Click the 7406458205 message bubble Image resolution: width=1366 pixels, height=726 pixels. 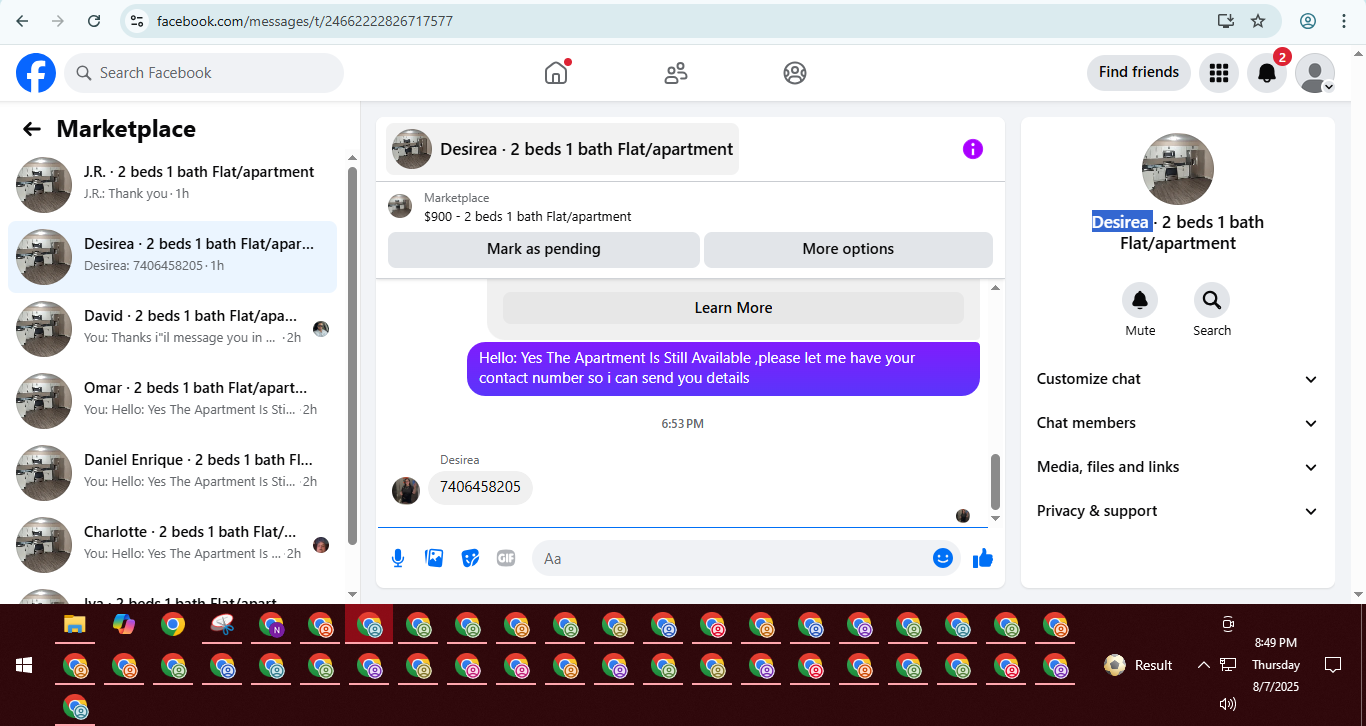click(481, 488)
